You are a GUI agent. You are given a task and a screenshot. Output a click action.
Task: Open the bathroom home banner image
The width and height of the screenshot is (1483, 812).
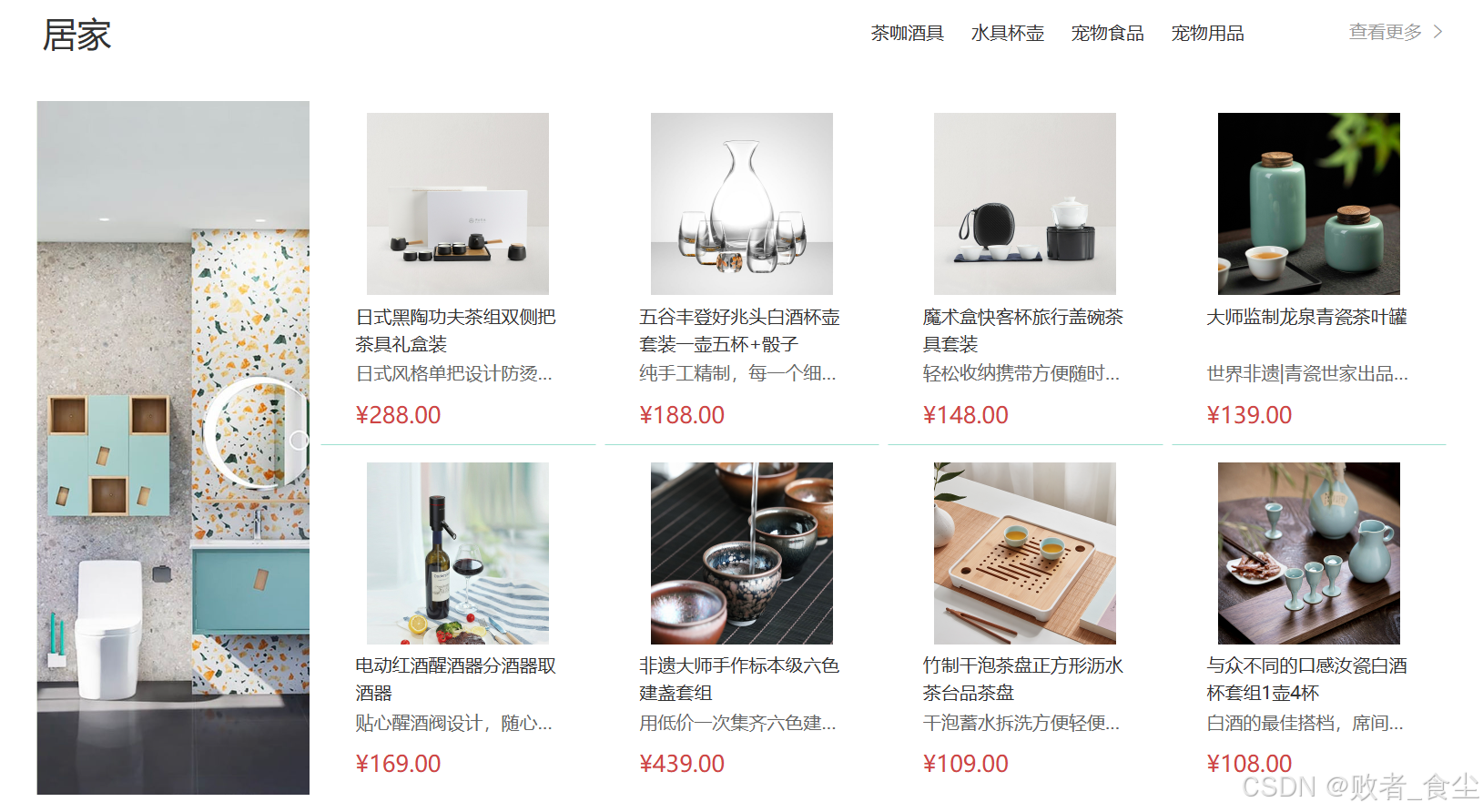[173, 447]
